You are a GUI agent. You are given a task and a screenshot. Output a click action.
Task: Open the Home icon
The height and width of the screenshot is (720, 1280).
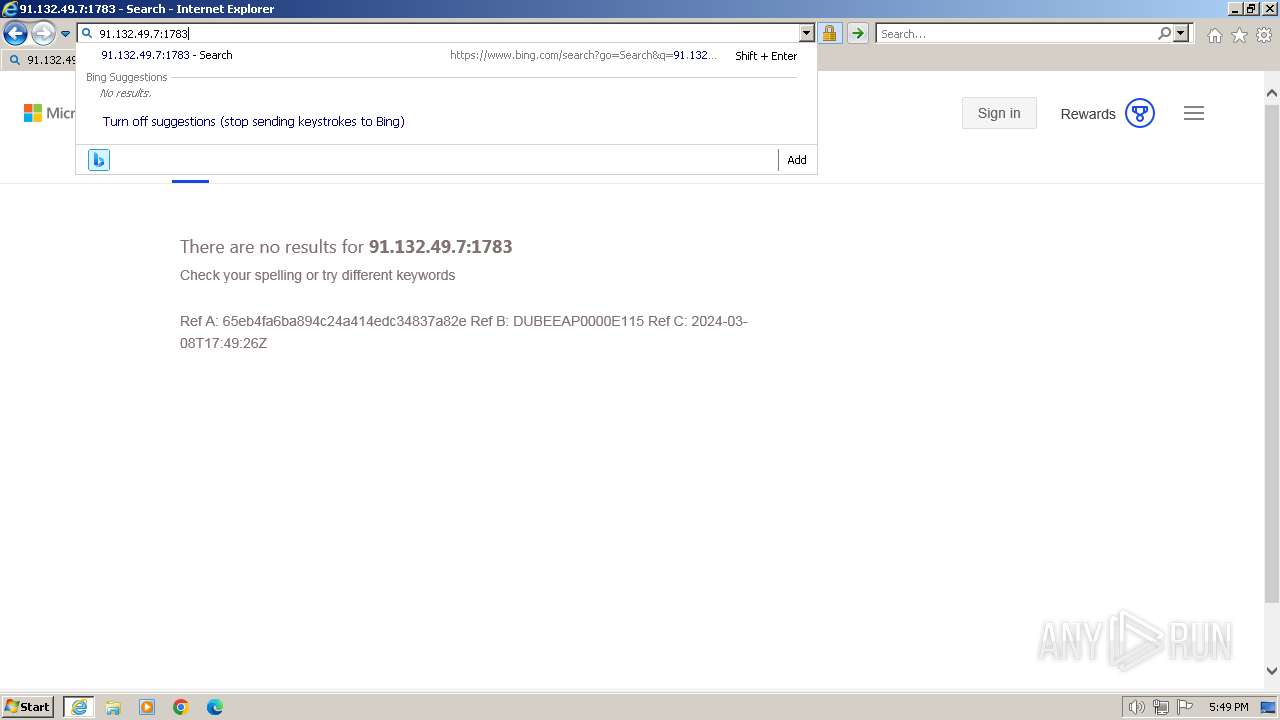[1214, 35]
